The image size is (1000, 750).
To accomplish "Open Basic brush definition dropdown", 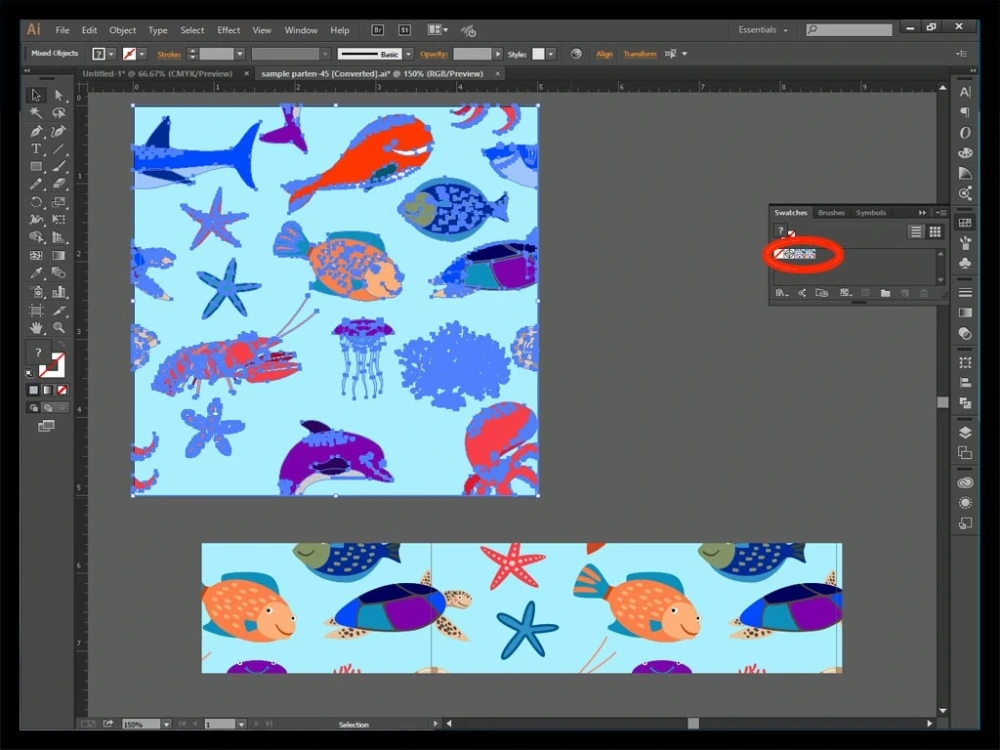I will coord(408,54).
